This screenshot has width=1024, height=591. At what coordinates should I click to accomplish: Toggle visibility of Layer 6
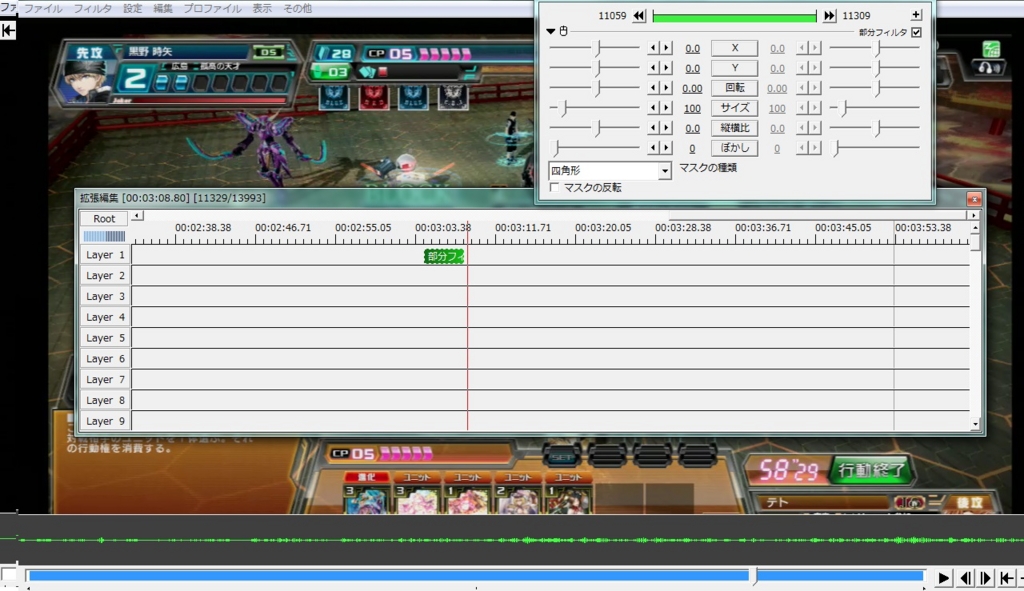click(x=105, y=359)
